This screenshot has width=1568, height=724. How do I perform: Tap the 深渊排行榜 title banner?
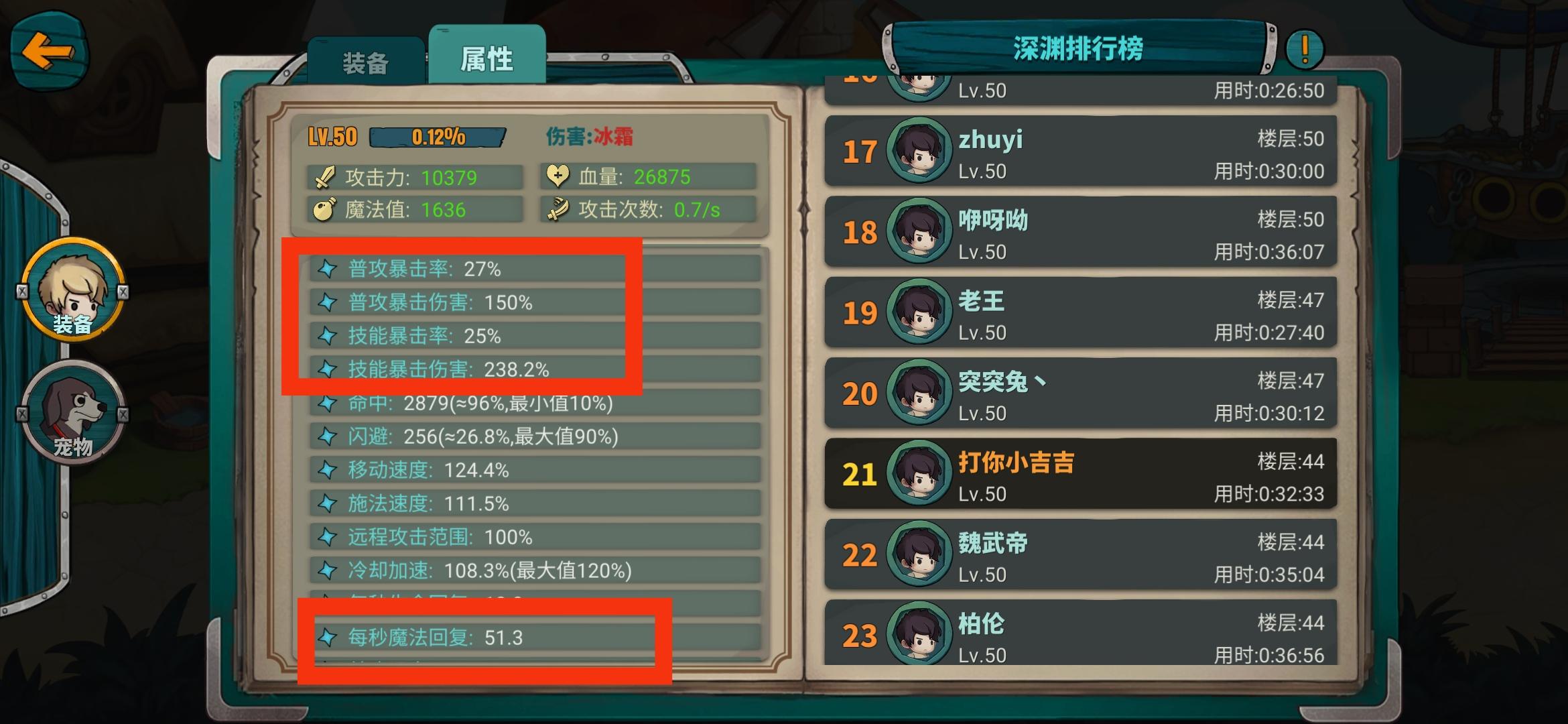1078,48
